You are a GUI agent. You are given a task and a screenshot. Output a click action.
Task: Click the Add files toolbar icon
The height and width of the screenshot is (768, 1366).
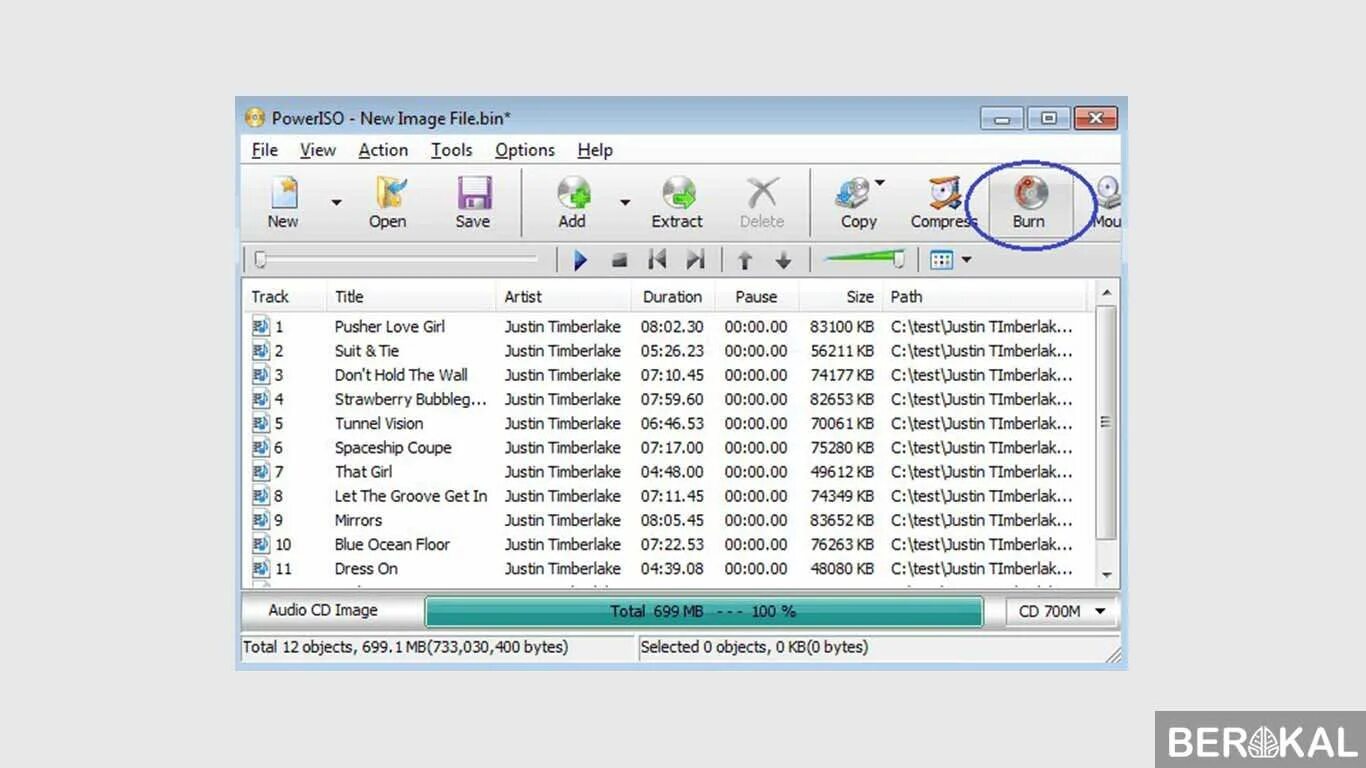click(x=573, y=192)
